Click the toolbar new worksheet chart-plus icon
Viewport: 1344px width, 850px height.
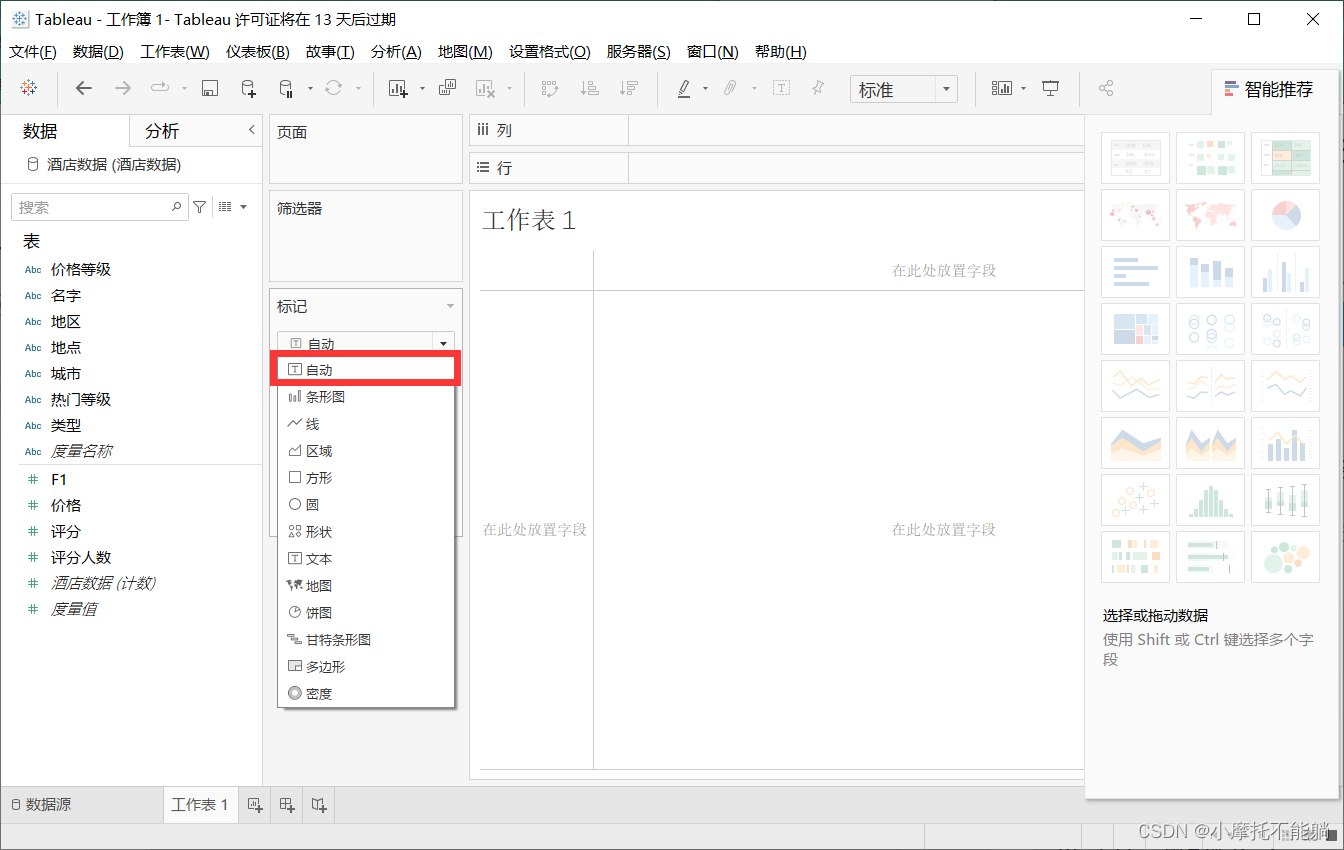[x=398, y=89]
